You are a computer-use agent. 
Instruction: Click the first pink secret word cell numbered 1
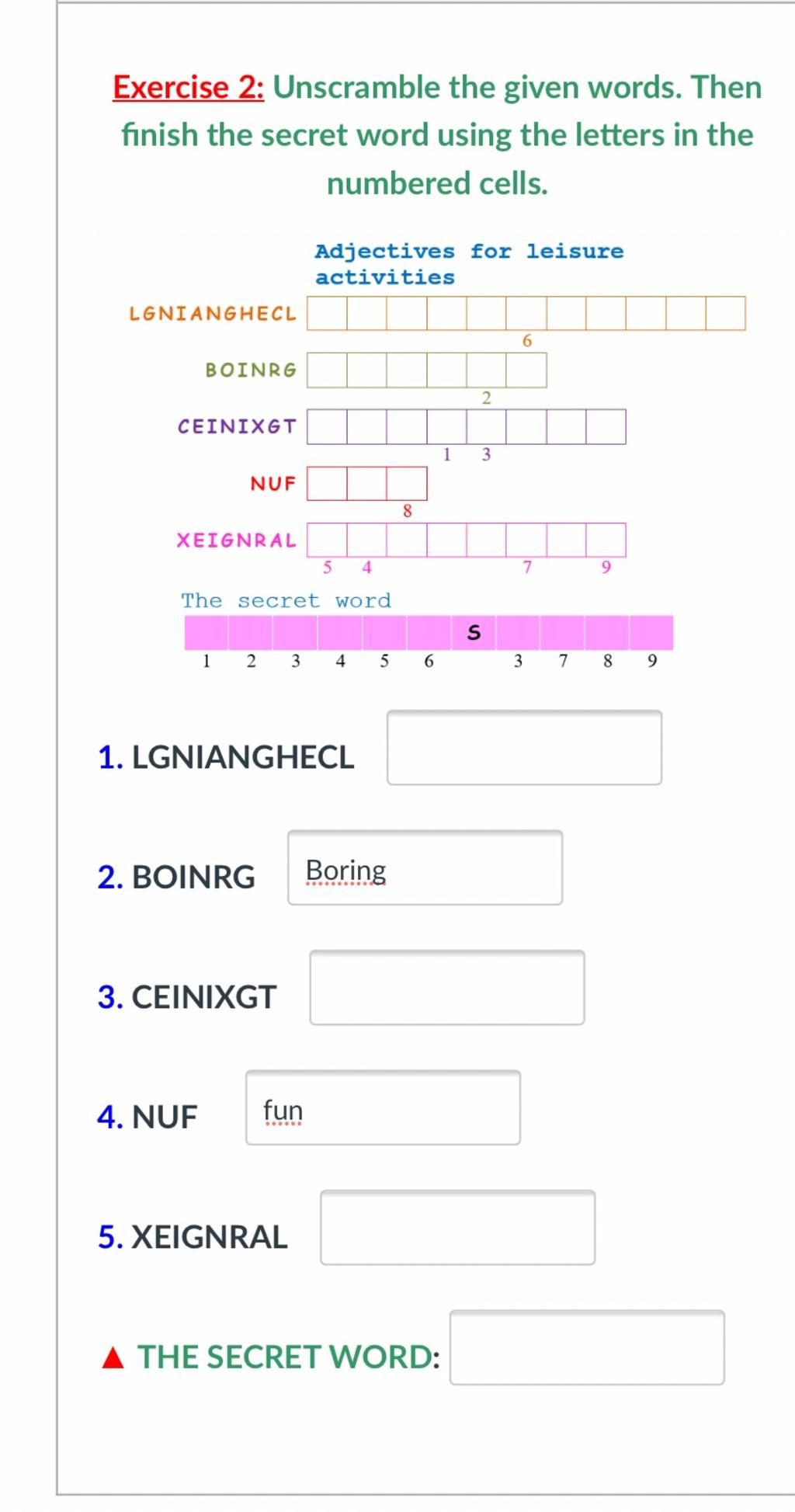click(x=207, y=632)
